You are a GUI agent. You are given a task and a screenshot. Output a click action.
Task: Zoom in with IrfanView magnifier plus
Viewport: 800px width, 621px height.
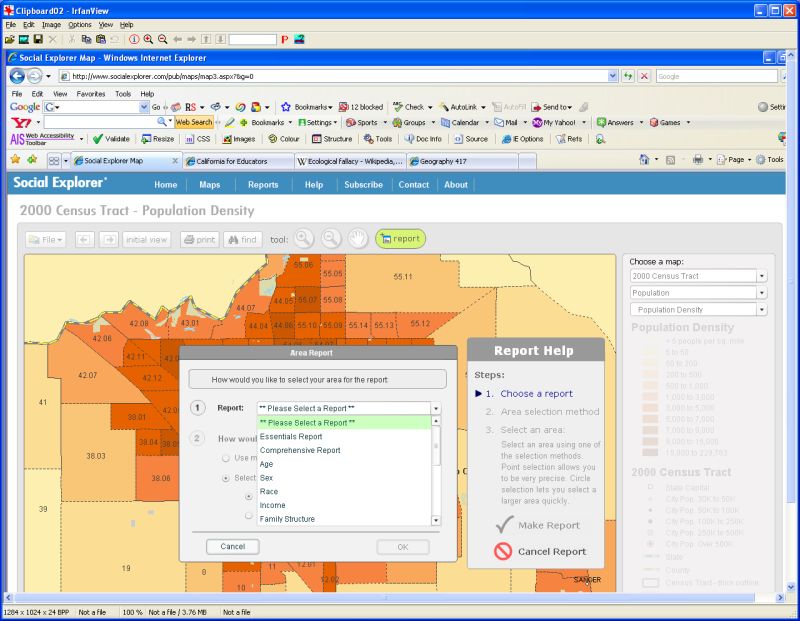(148, 39)
